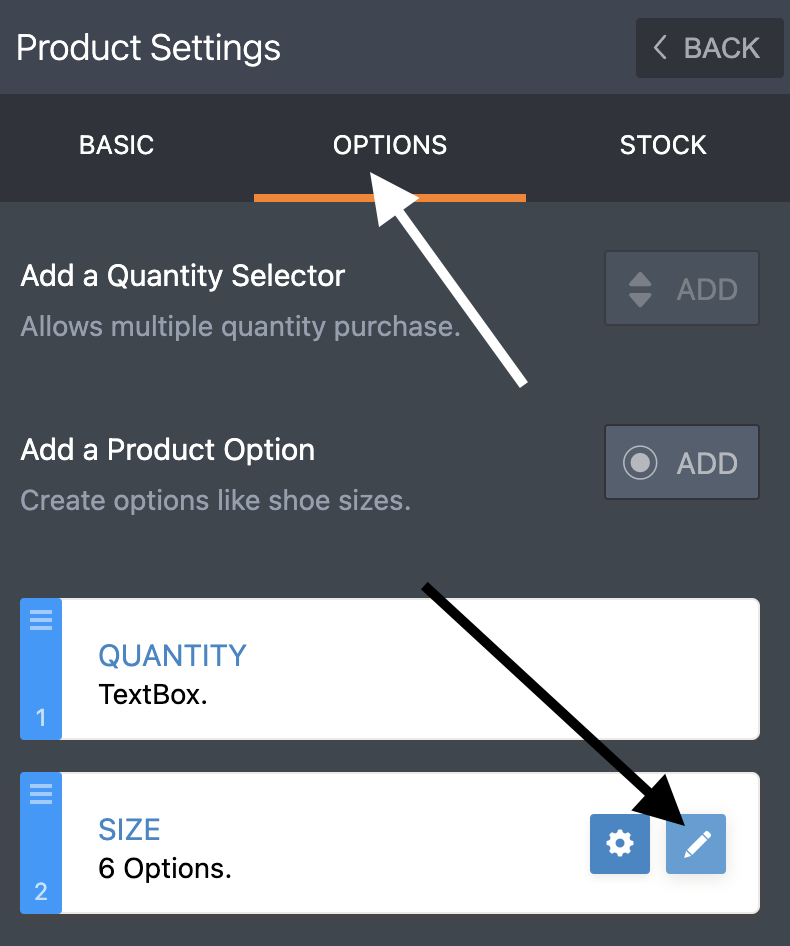Open SIZE option settings gear
Viewport: 790px width, 946px height.
point(620,843)
